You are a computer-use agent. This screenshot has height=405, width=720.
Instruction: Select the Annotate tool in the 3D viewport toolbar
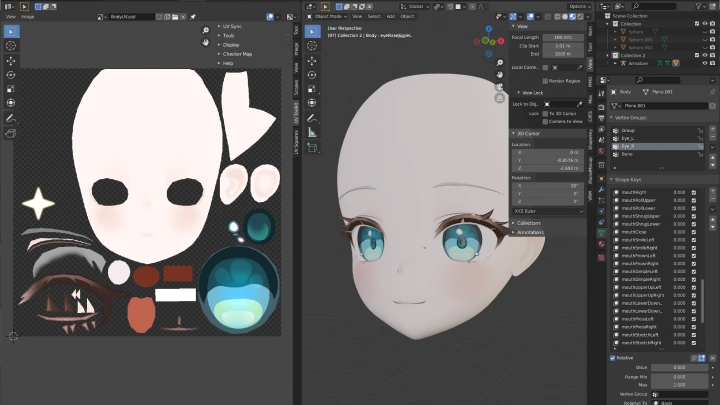click(312, 118)
